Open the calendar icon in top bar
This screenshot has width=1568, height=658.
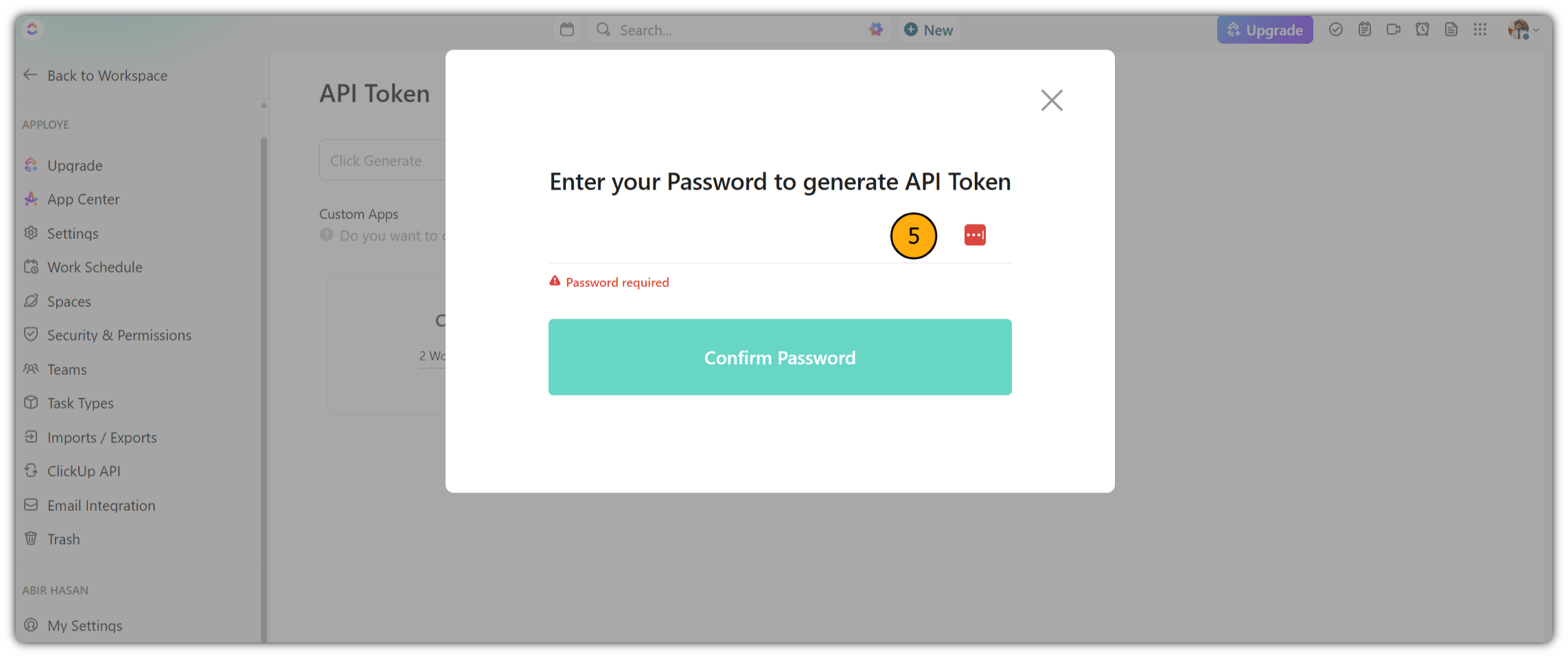(x=566, y=30)
